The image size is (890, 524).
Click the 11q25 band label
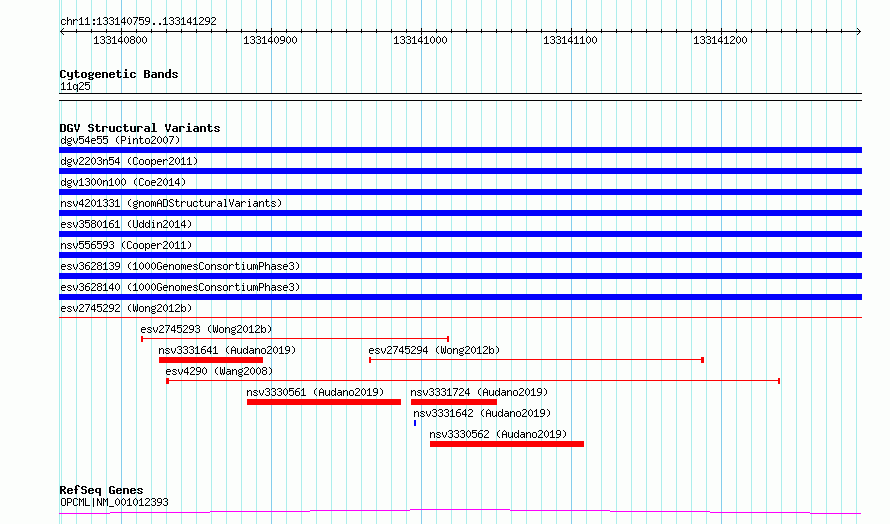click(x=75, y=86)
